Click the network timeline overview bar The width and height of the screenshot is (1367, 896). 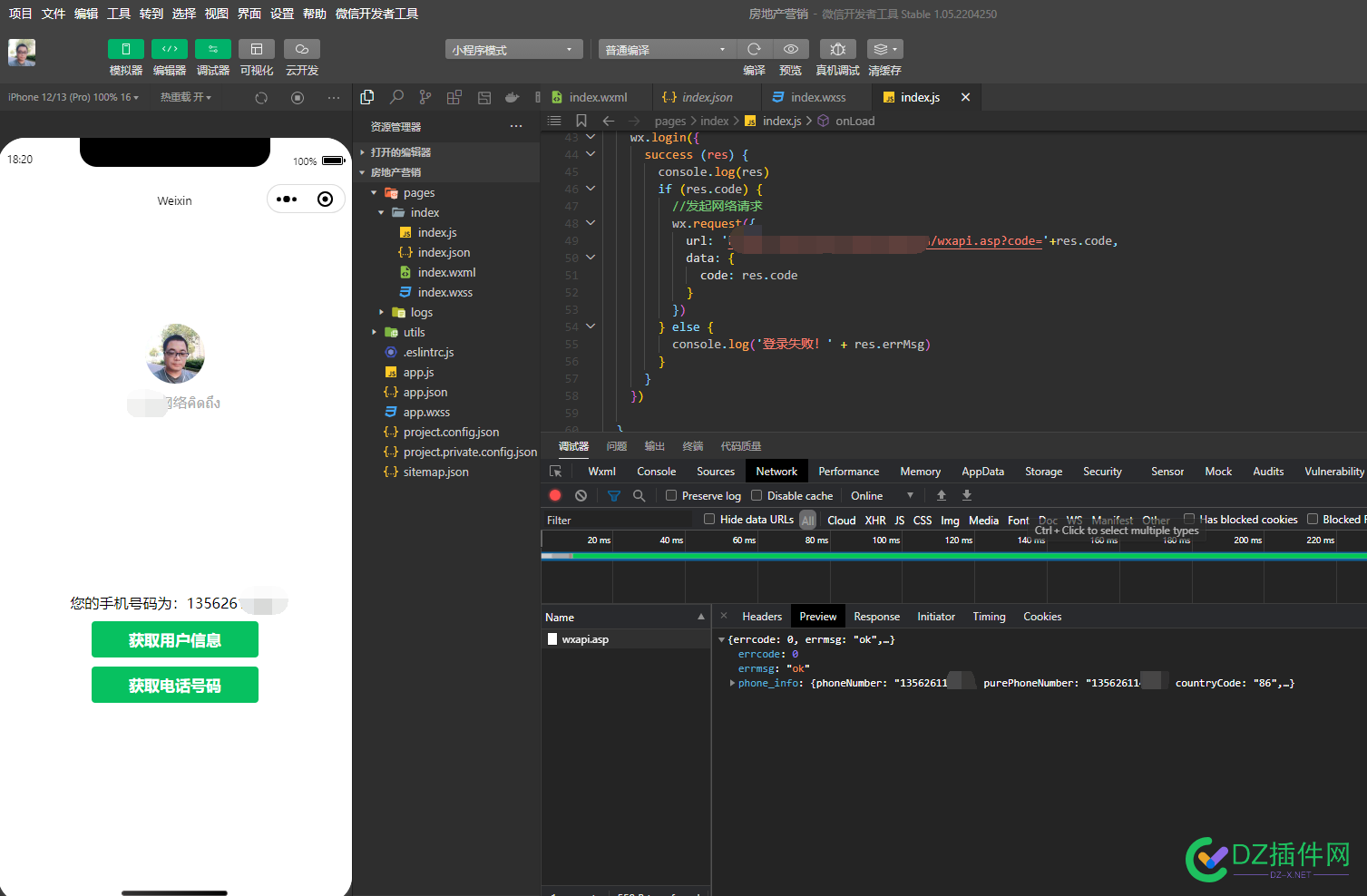coord(953,556)
